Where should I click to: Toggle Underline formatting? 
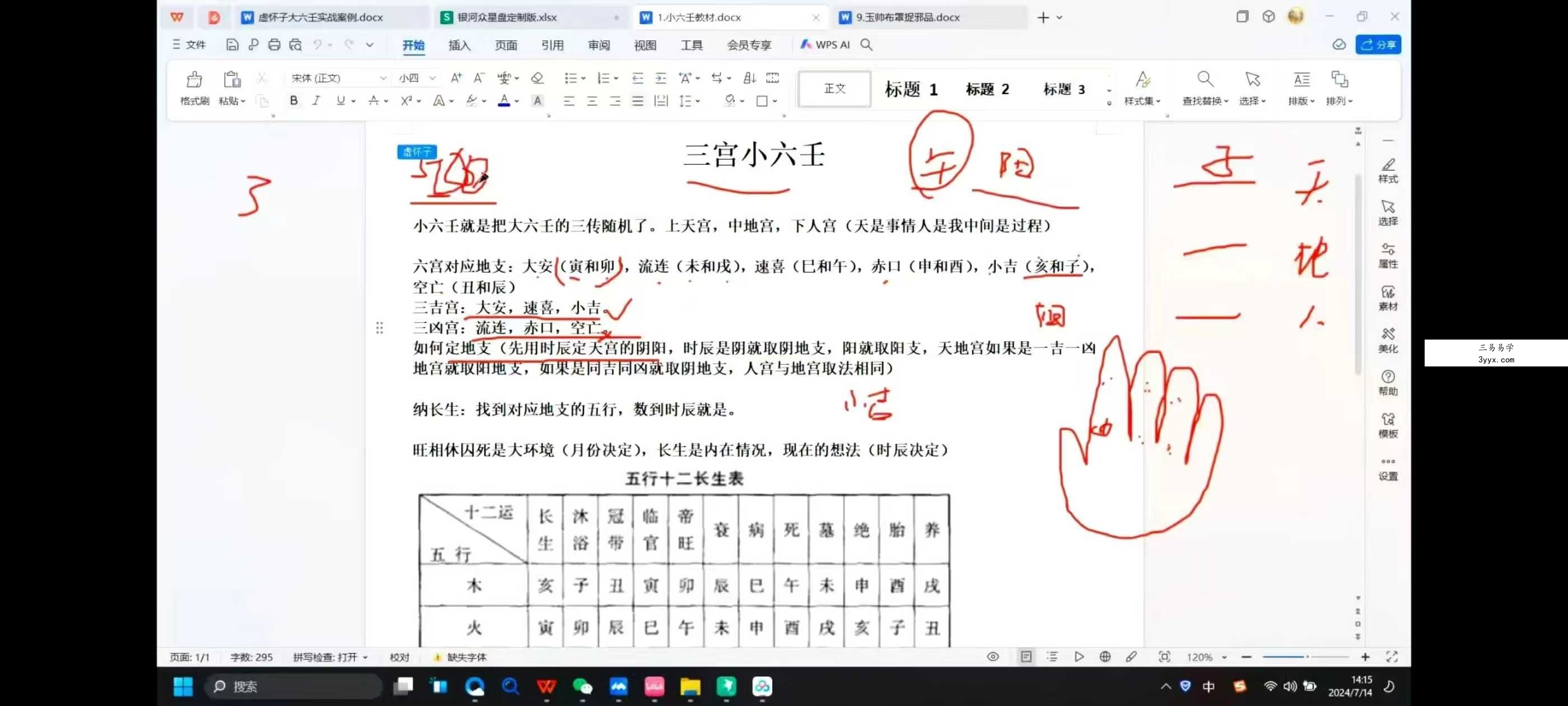(340, 101)
